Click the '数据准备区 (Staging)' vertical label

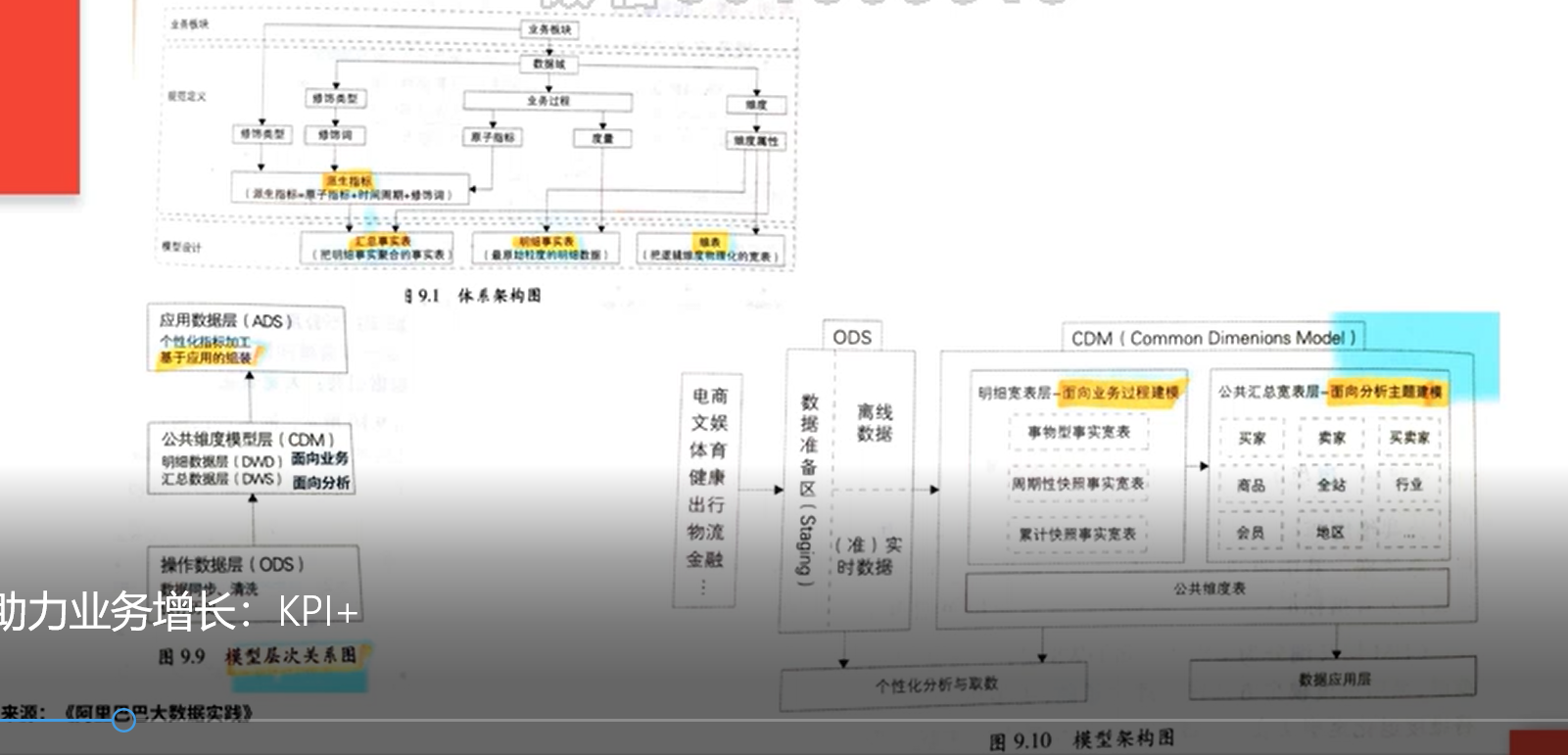pyautogui.click(x=808, y=490)
